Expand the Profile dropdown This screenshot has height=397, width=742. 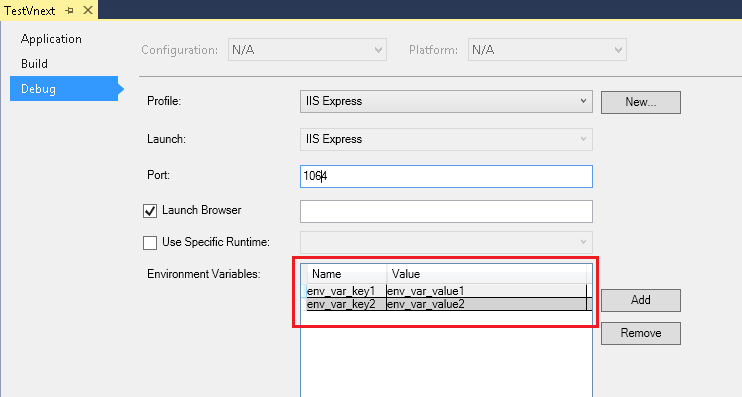click(446, 101)
